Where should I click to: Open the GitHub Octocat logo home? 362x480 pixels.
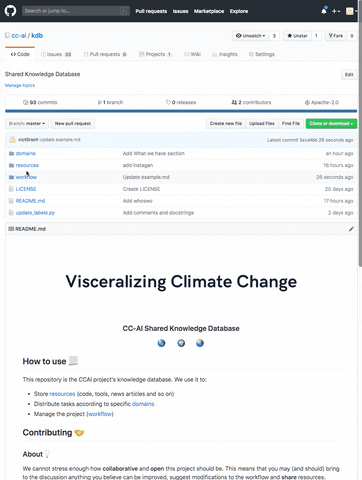(10, 11)
